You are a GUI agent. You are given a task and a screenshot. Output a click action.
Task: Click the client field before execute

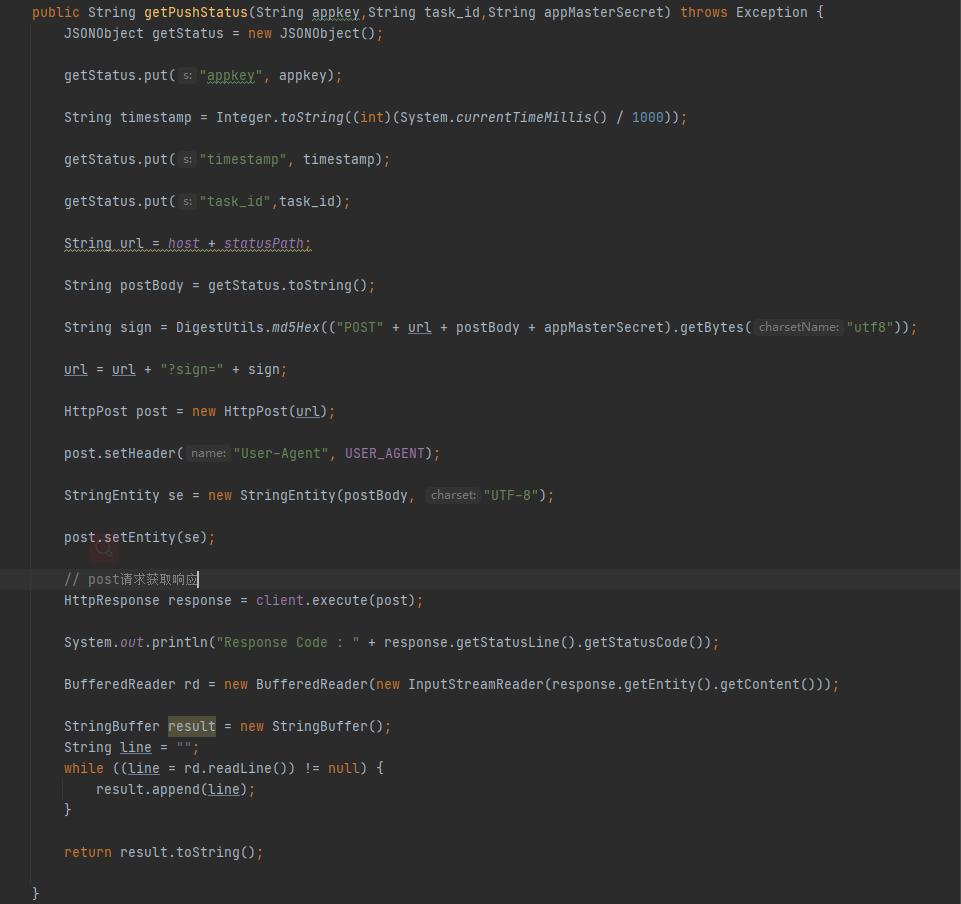coord(279,600)
